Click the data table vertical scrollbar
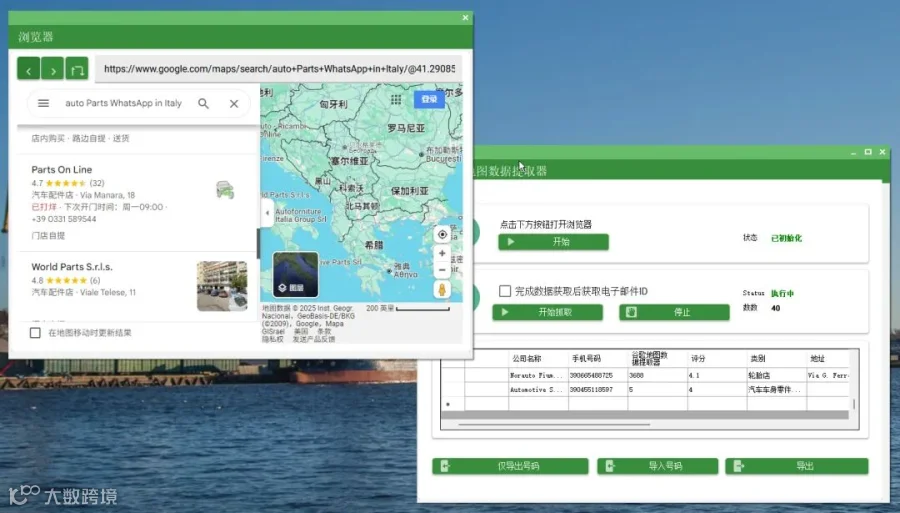 (x=854, y=404)
